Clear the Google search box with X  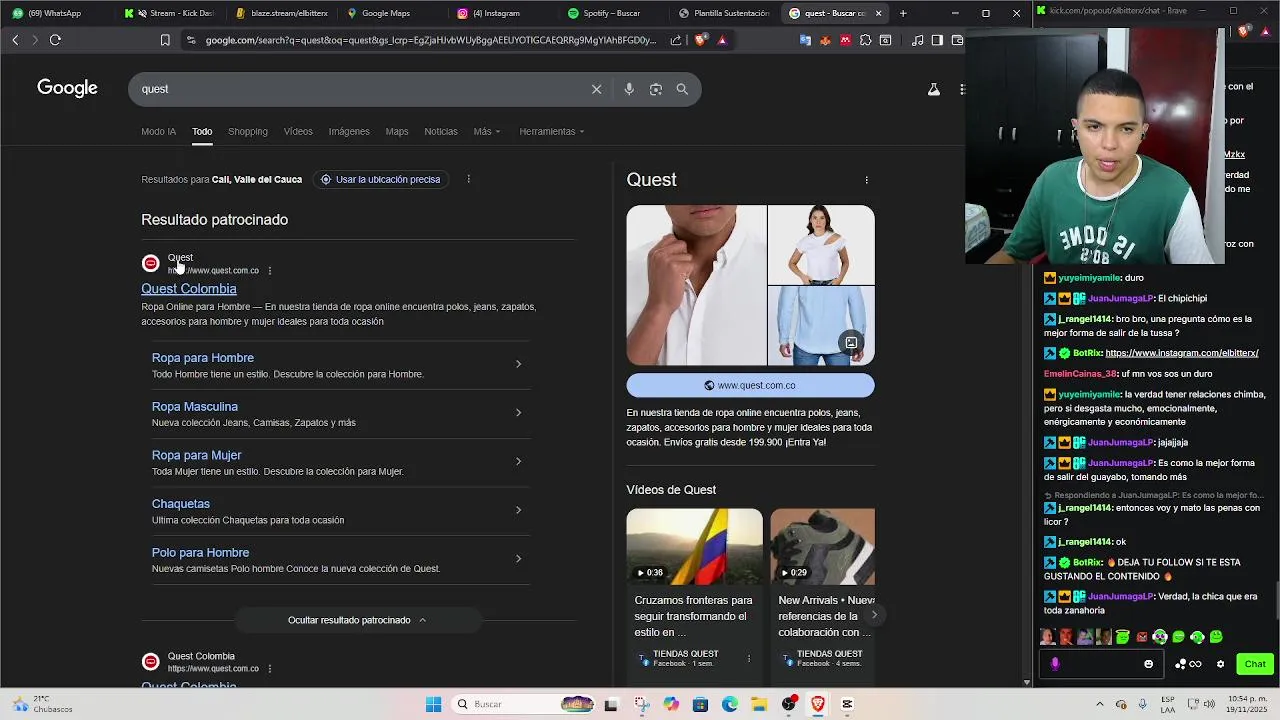coord(596,89)
